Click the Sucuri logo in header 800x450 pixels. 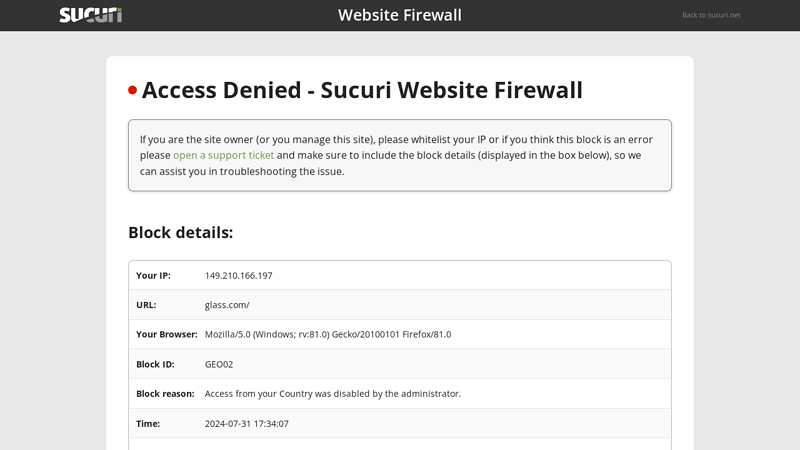91,15
